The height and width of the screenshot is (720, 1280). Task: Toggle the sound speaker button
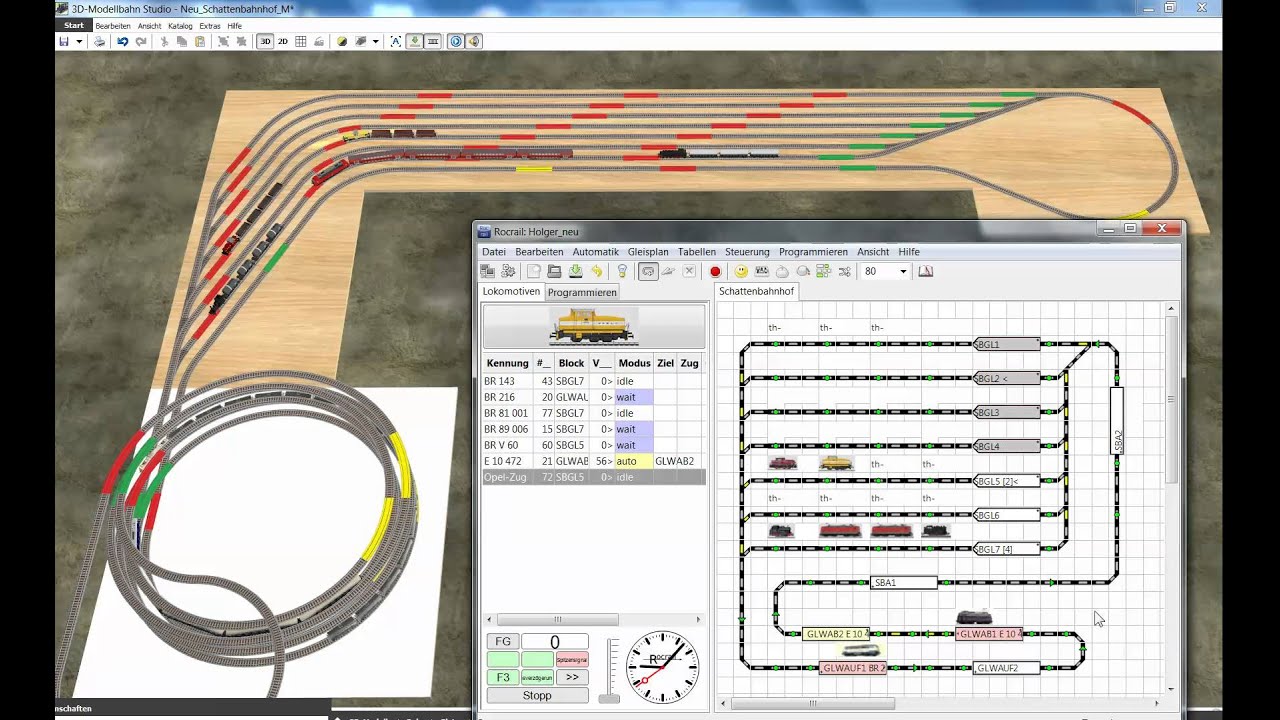click(x=474, y=42)
